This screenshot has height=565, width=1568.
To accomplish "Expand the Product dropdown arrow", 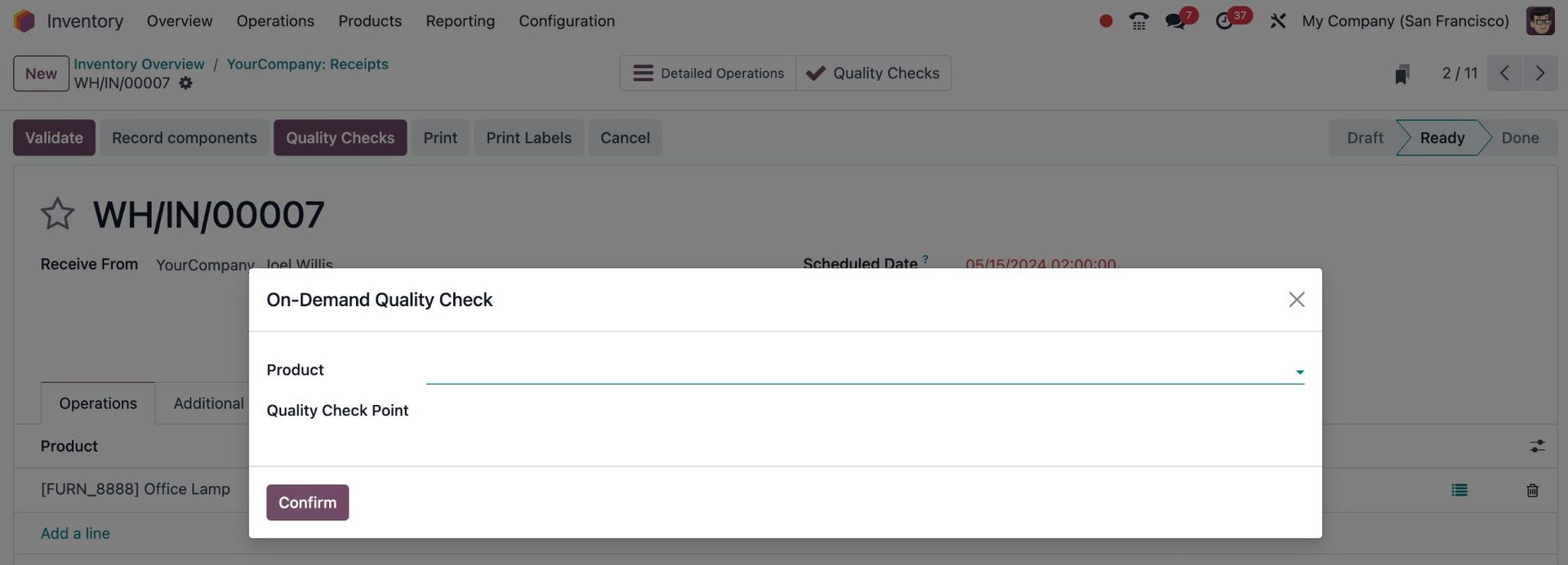I will (x=1298, y=372).
